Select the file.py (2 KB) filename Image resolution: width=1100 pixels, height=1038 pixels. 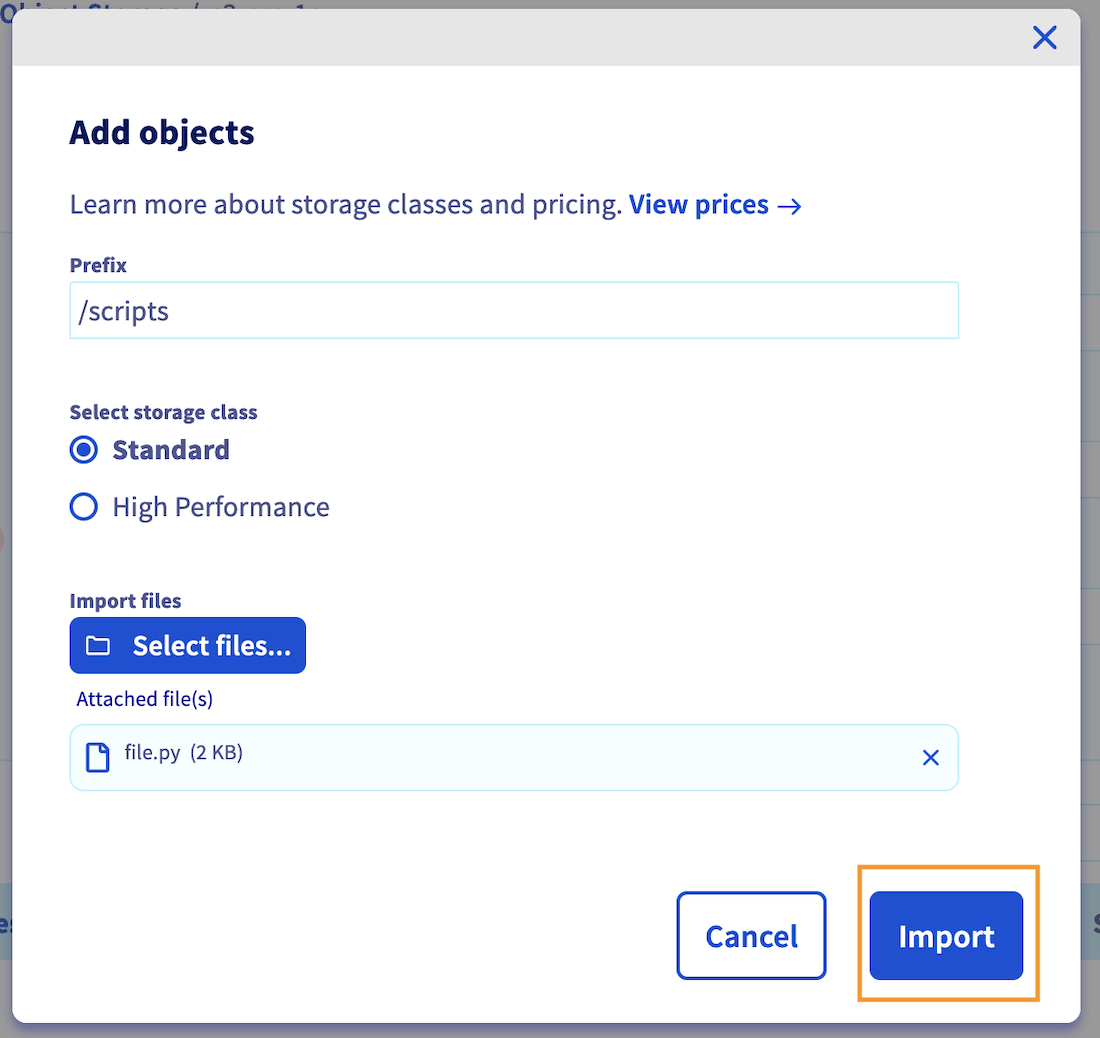(x=183, y=753)
